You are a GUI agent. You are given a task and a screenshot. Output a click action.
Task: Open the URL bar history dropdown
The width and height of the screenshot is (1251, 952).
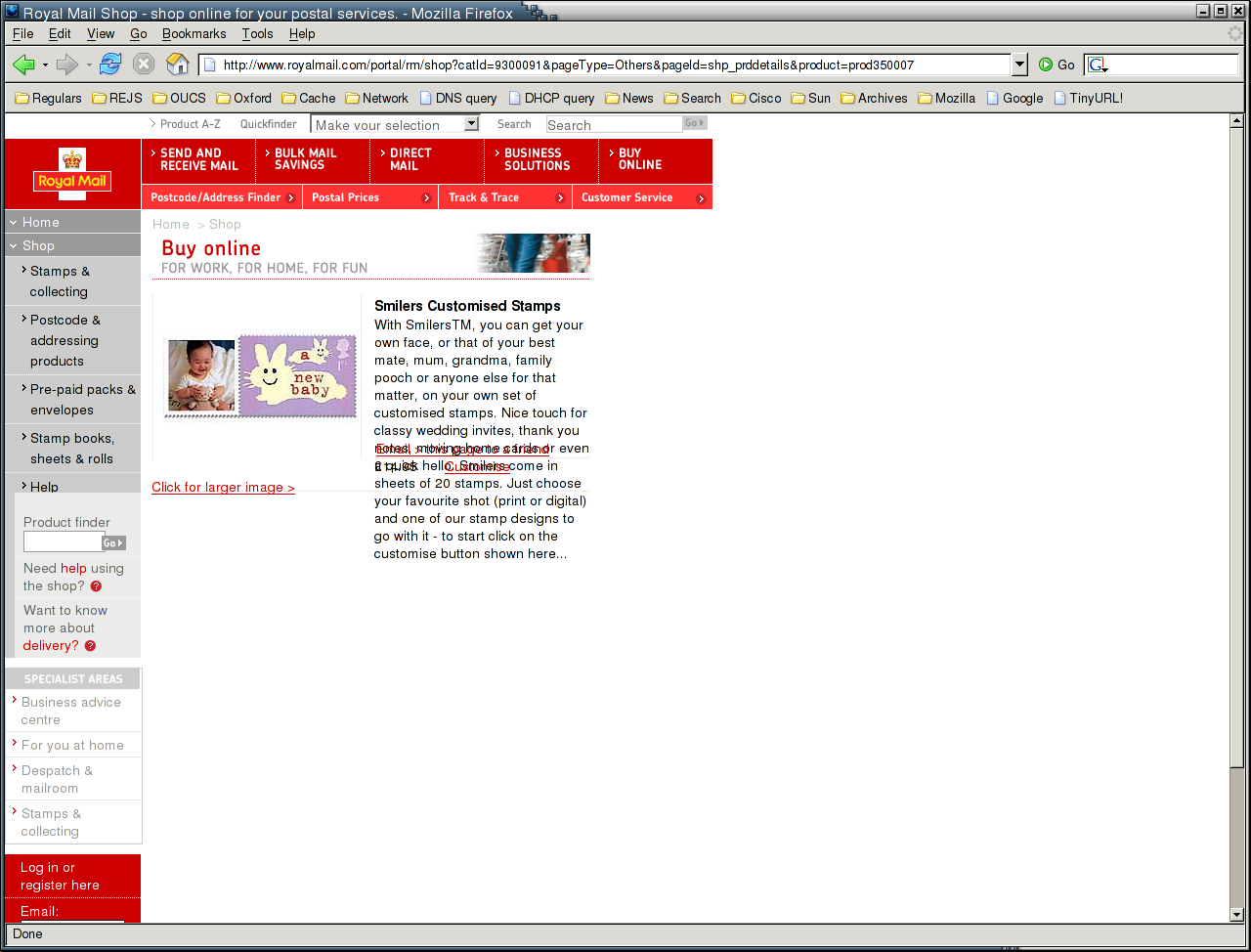point(1019,65)
